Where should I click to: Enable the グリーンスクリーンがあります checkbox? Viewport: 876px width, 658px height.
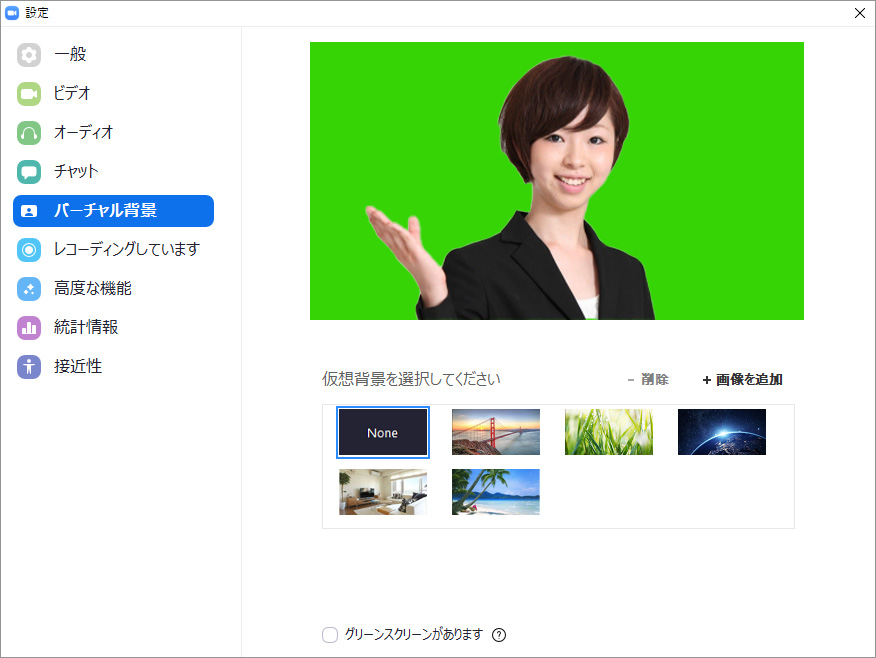(x=330, y=635)
